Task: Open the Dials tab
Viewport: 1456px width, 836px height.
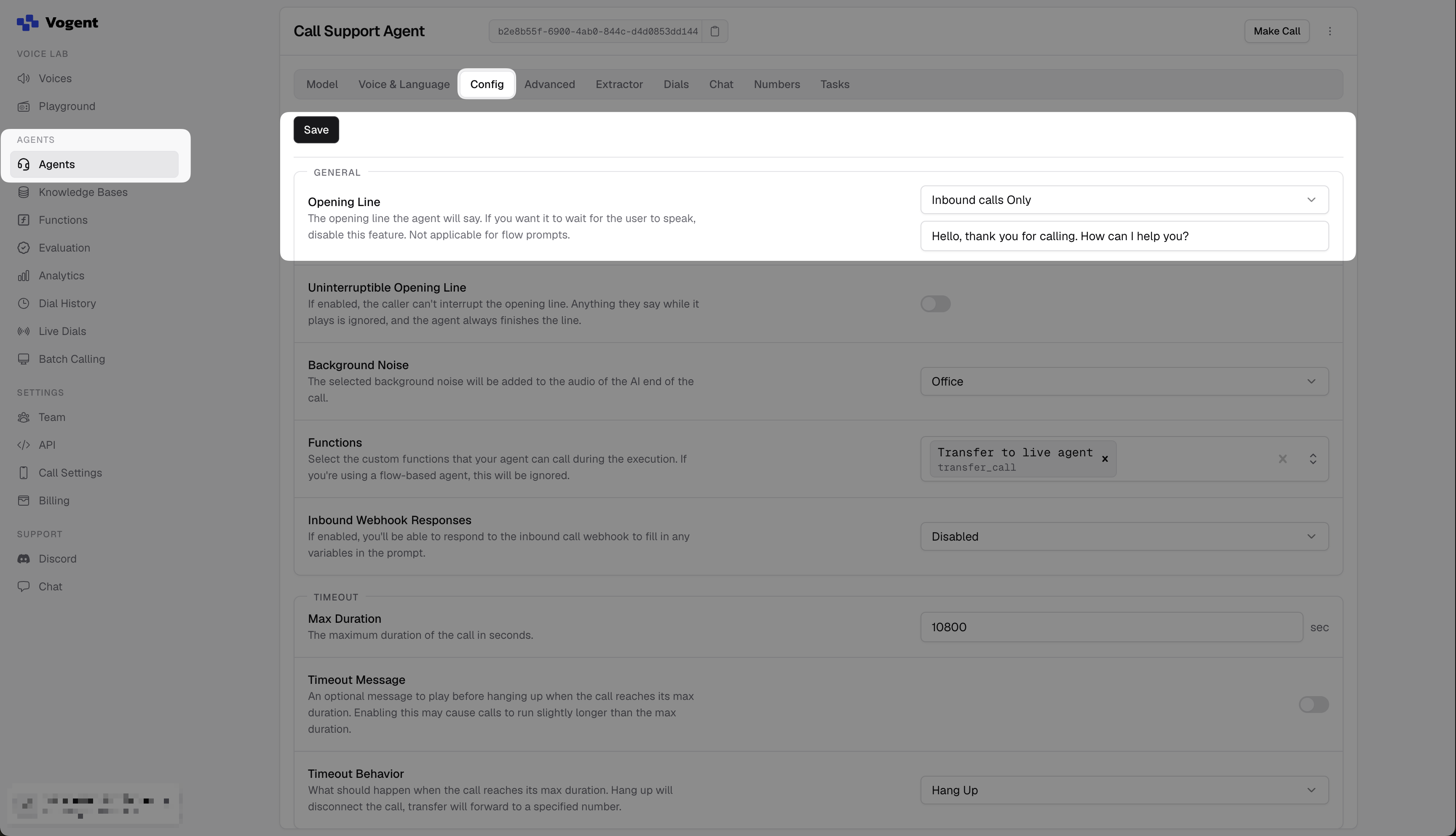Action: click(676, 84)
